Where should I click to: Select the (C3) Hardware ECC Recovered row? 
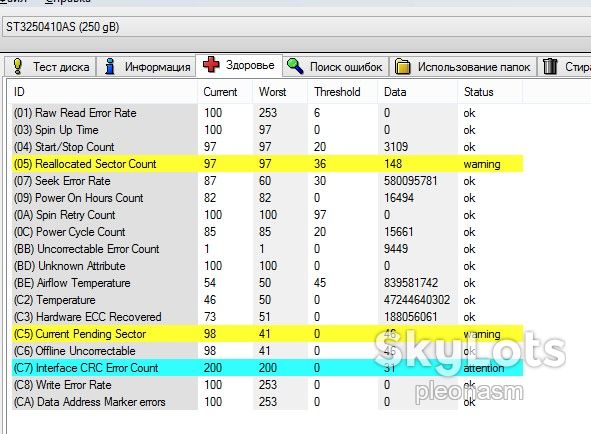[x=268, y=317]
